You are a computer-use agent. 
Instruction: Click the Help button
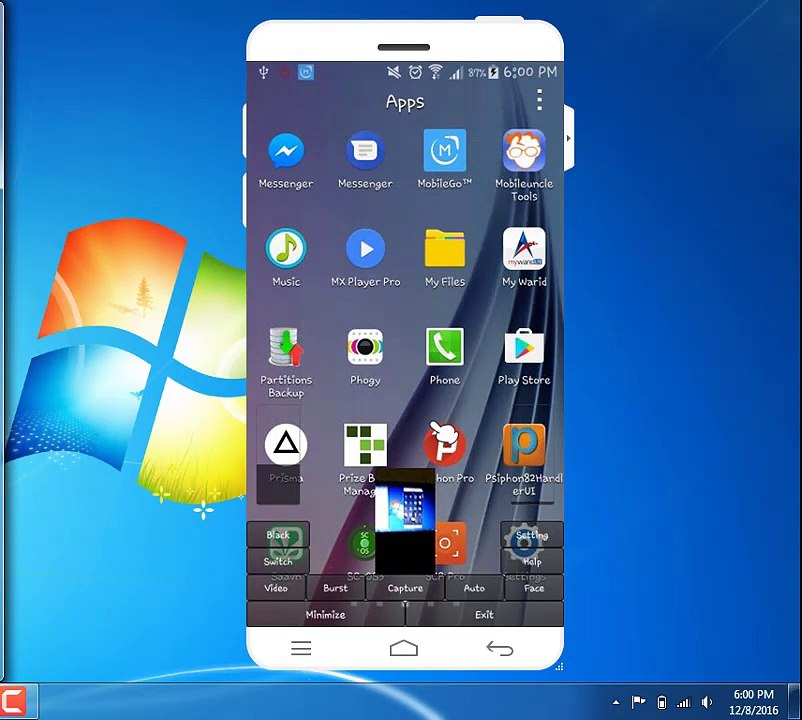click(532, 561)
